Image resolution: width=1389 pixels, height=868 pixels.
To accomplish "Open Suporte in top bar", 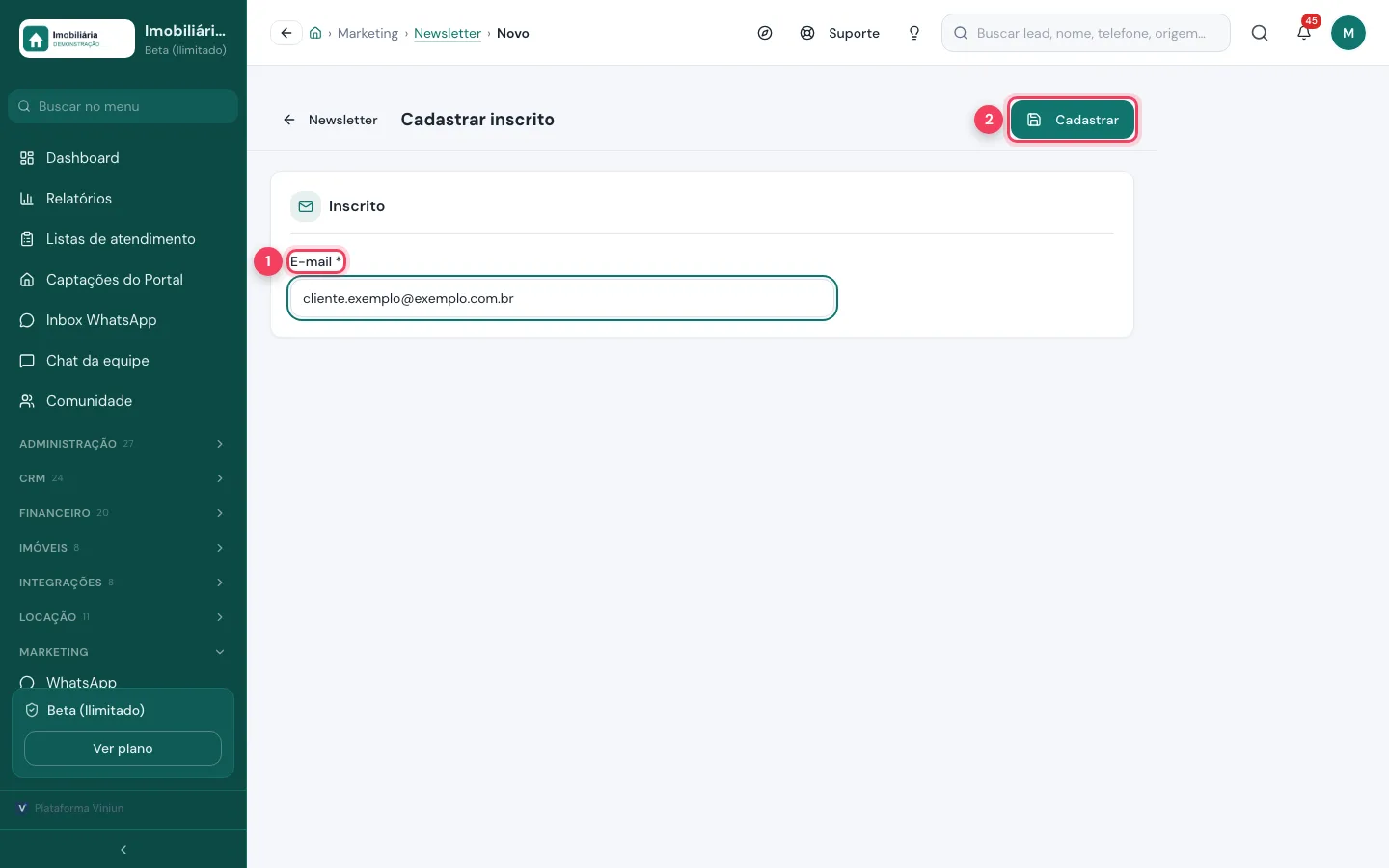I will point(840,33).
